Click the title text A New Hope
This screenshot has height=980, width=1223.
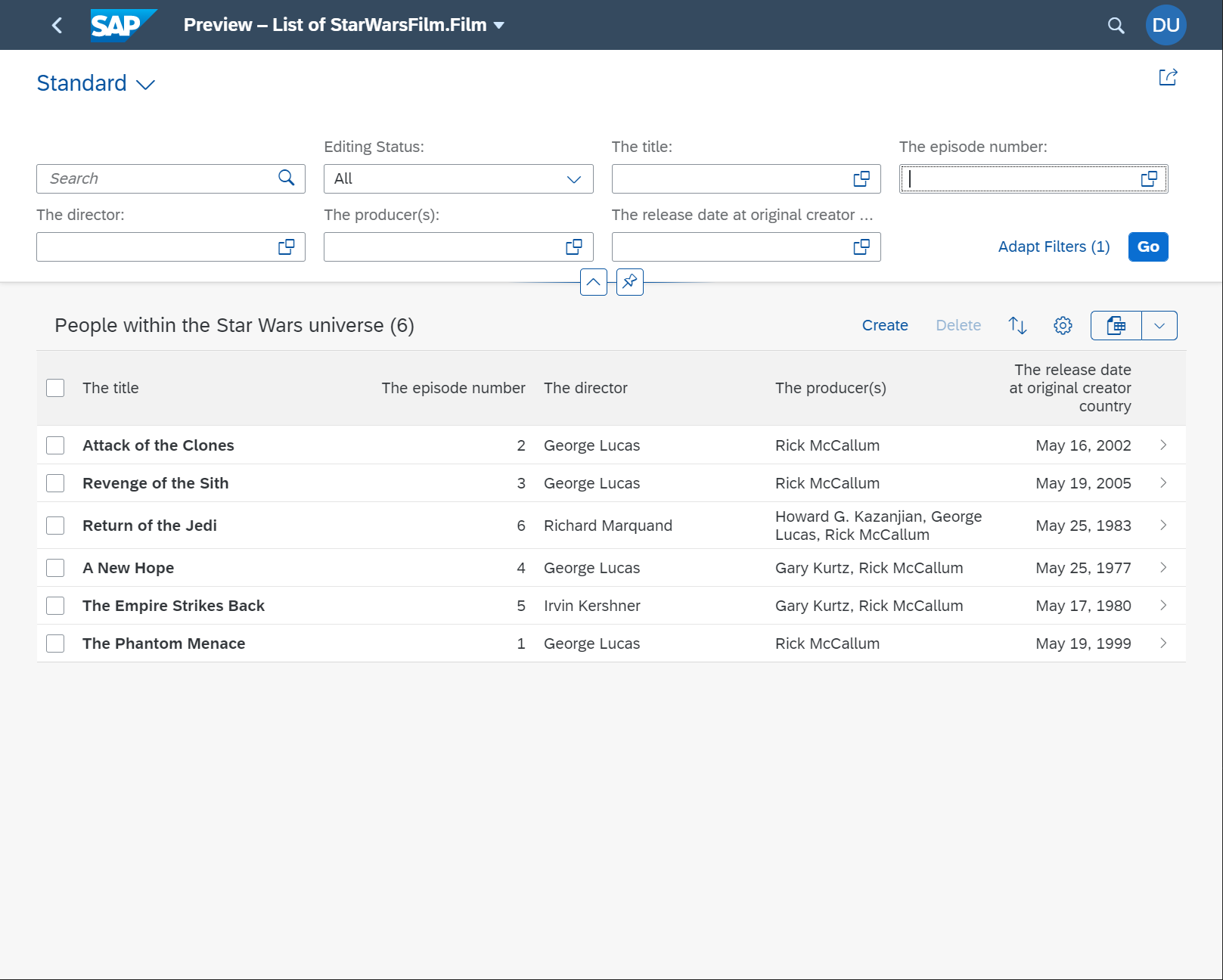pos(128,568)
